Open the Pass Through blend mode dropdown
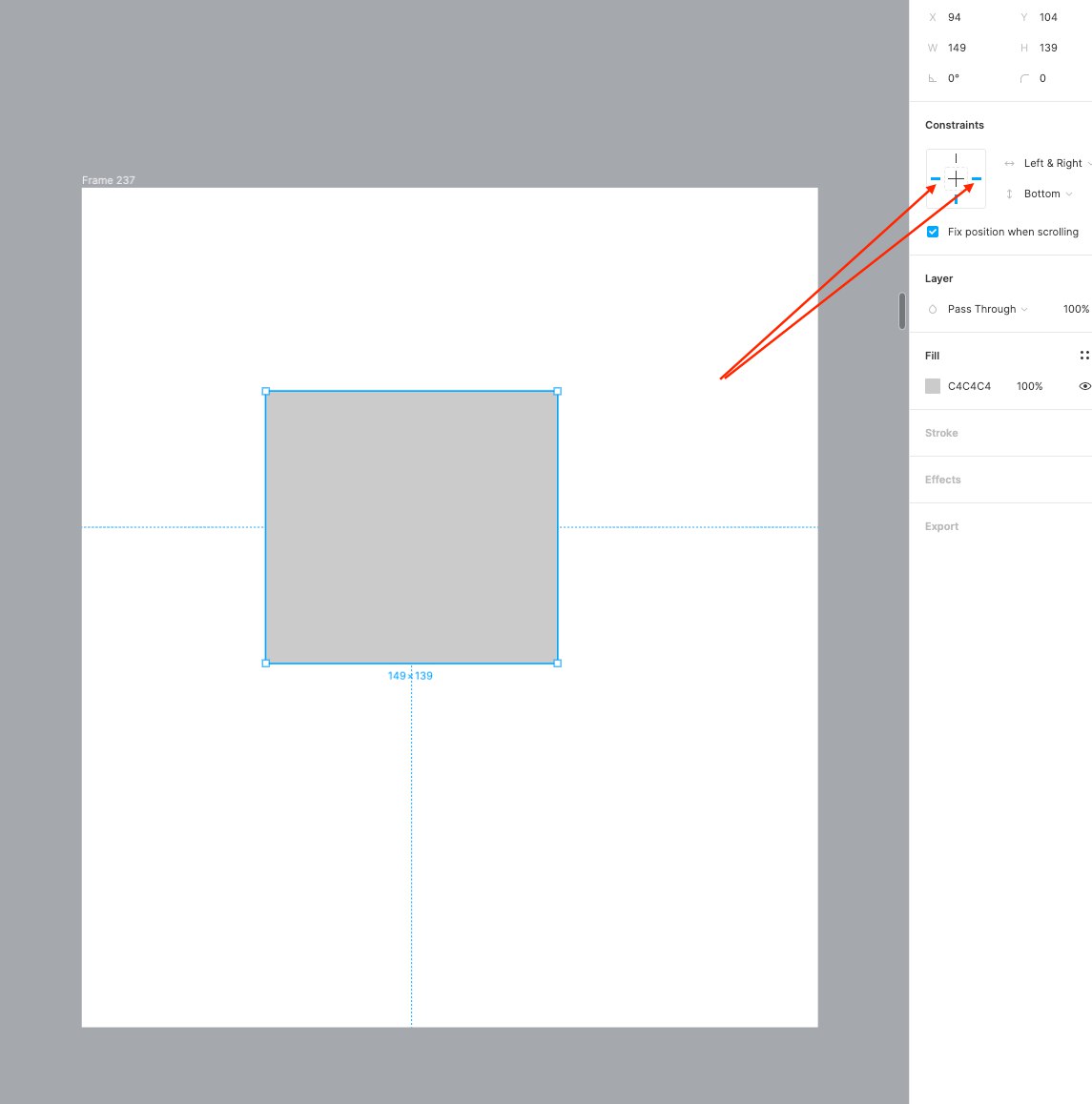Viewport: 1092px width, 1104px height. tap(987, 309)
